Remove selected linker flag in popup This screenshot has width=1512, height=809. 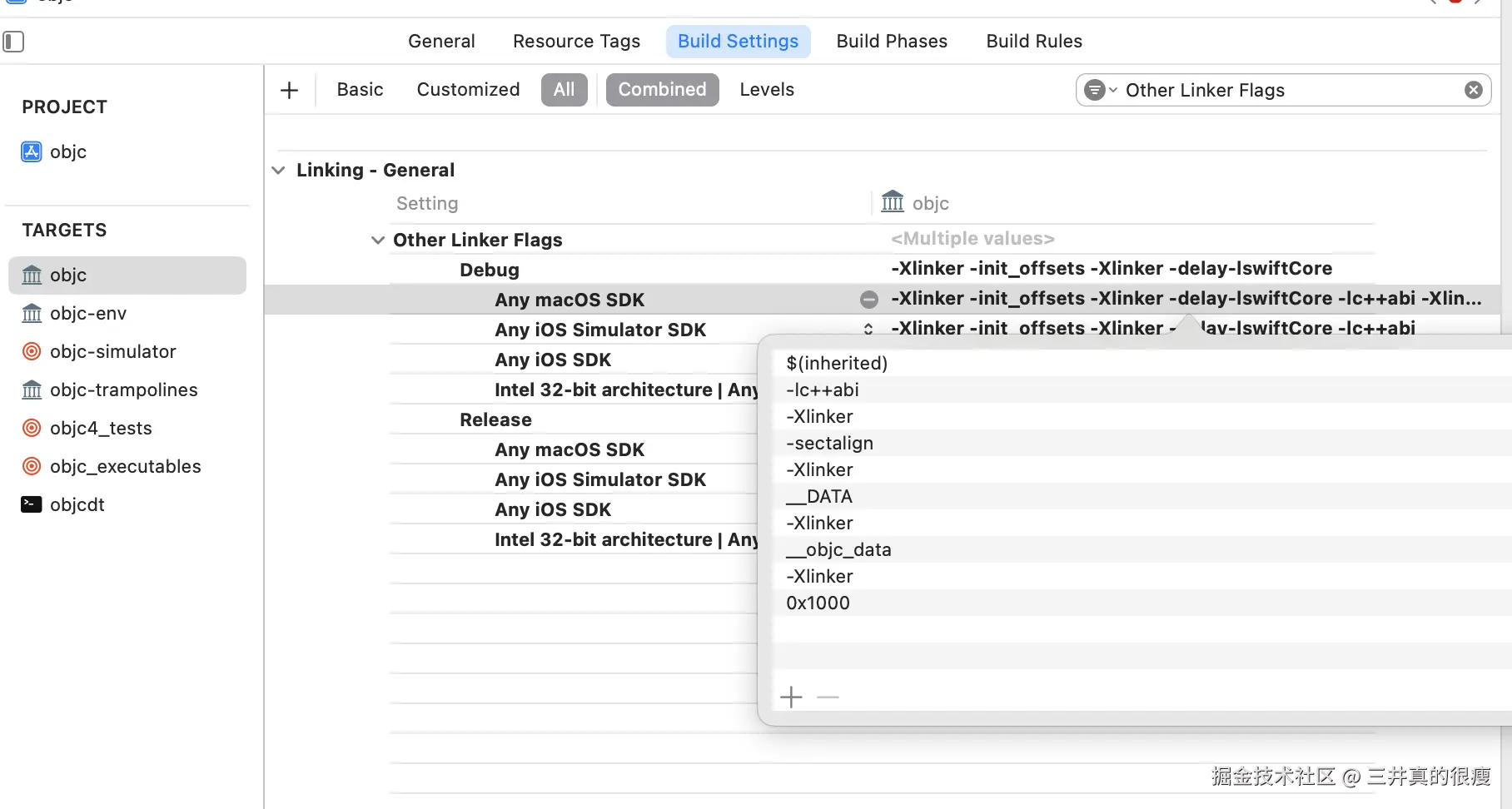[x=828, y=697]
